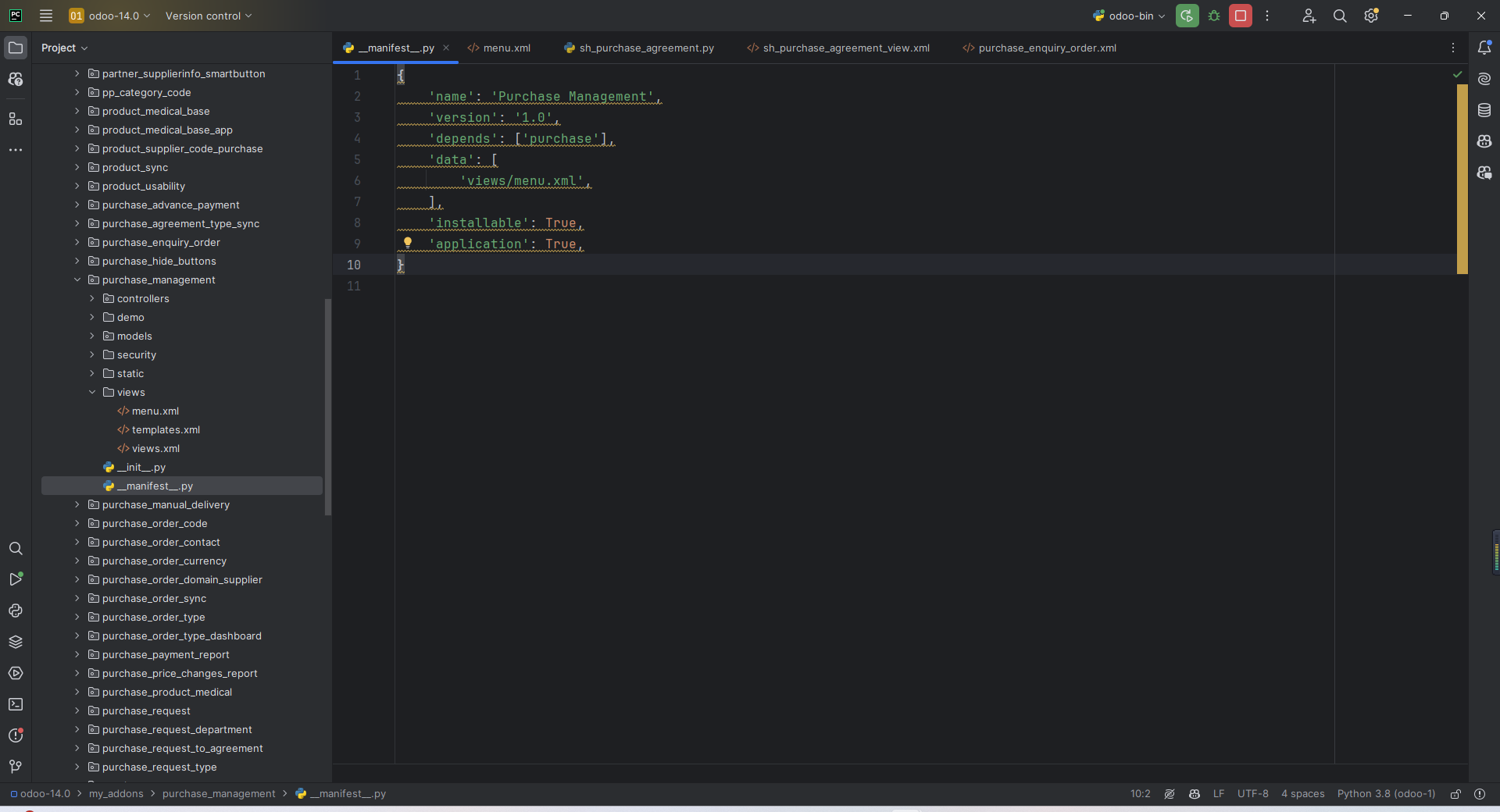Open the Structure tool window
Screen dimensions: 1500x812
click(16, 119)
